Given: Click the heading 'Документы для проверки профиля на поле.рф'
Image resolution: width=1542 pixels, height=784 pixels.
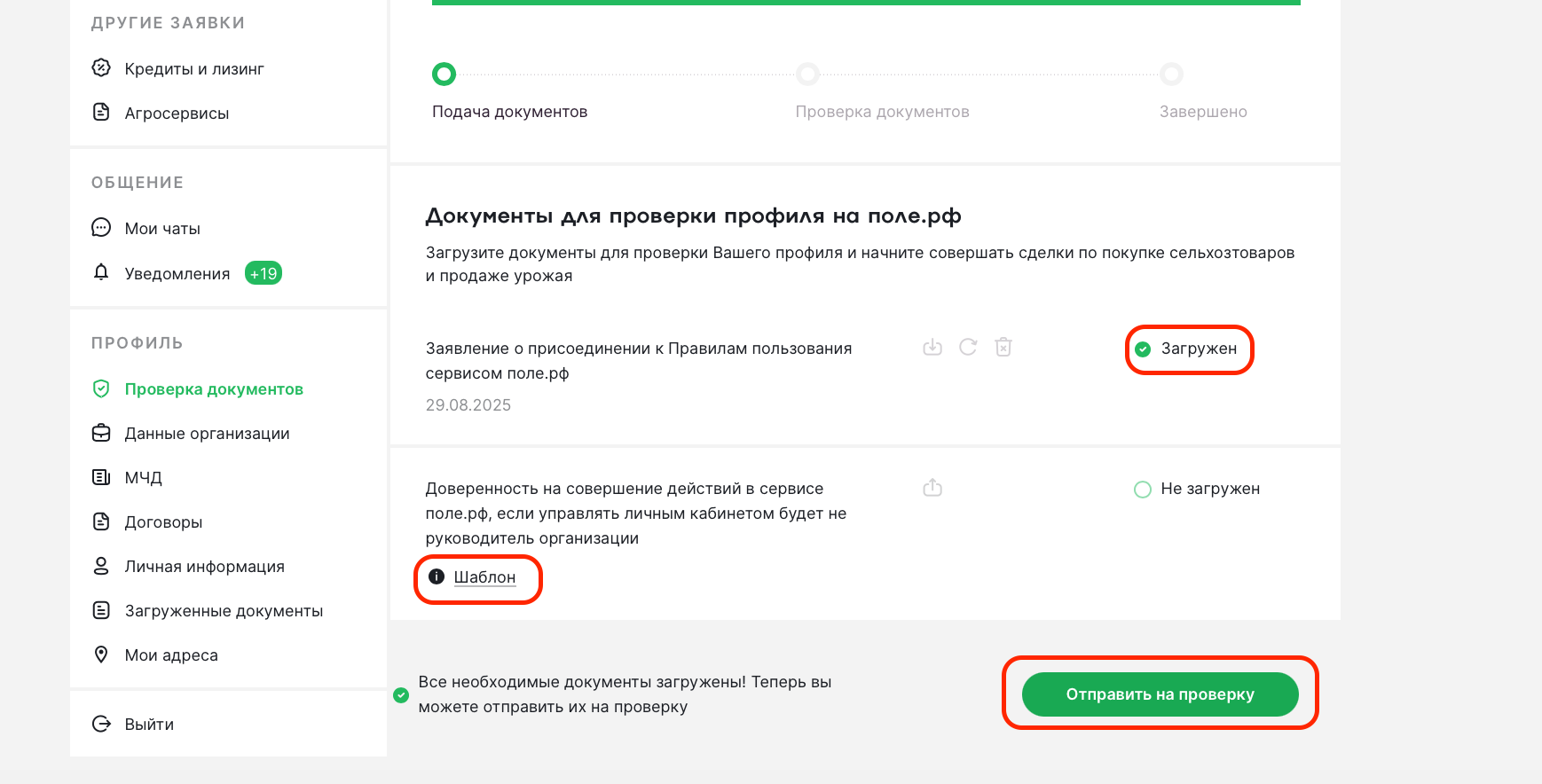Looking at the screenshot, I should point(693,216).
